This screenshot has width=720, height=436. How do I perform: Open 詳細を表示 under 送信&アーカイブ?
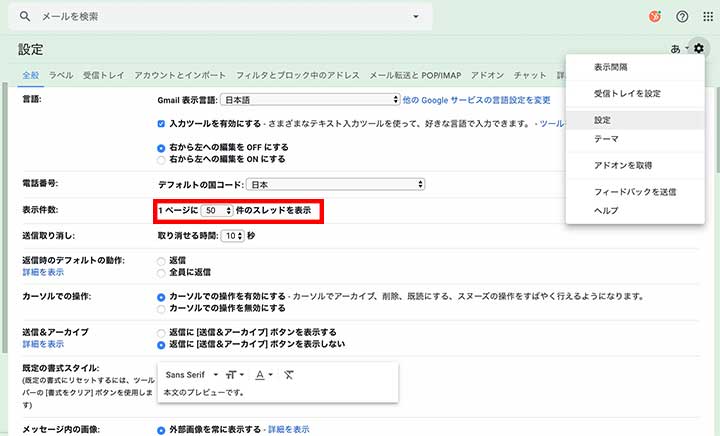pyautogui.click(x=43, y=344)
